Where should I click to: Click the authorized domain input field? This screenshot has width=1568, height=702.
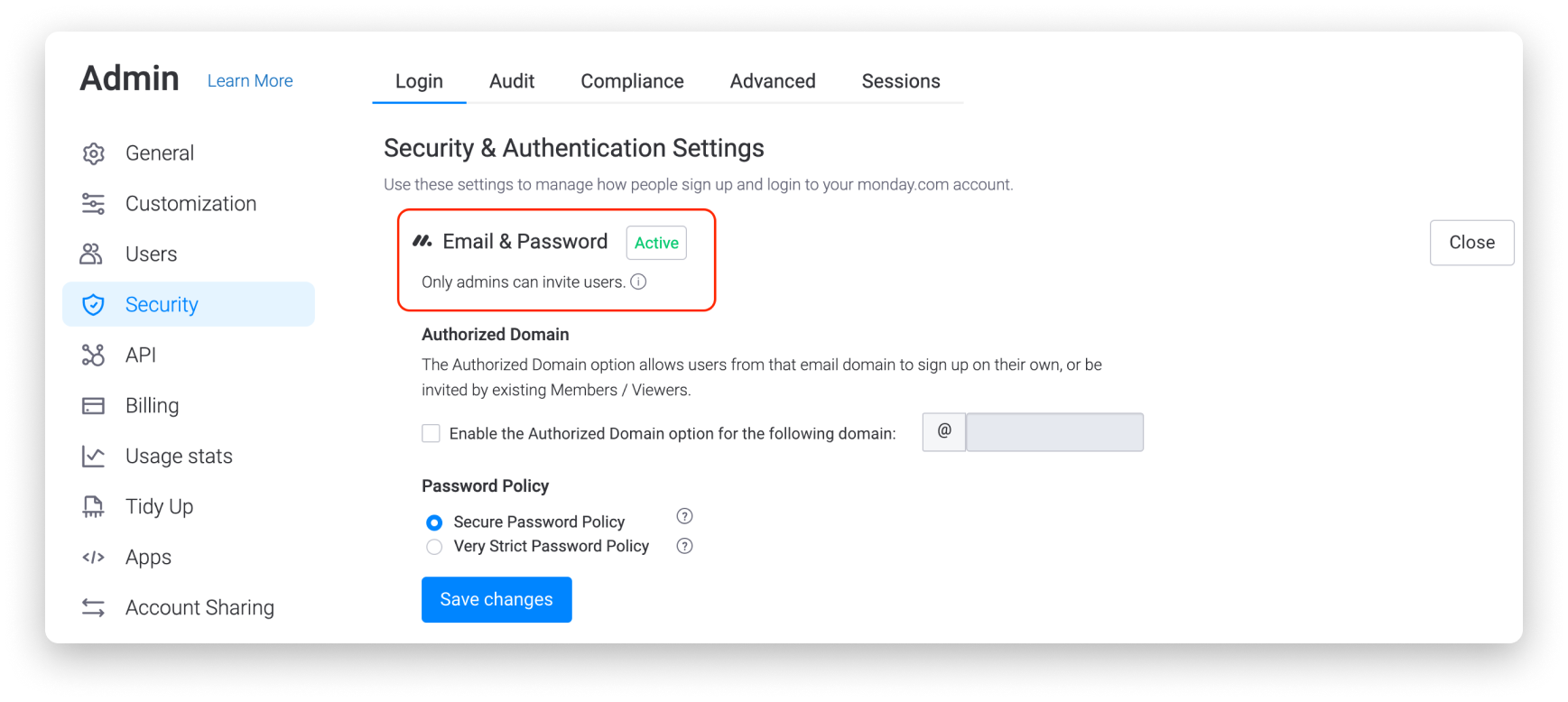[1054, 432]
